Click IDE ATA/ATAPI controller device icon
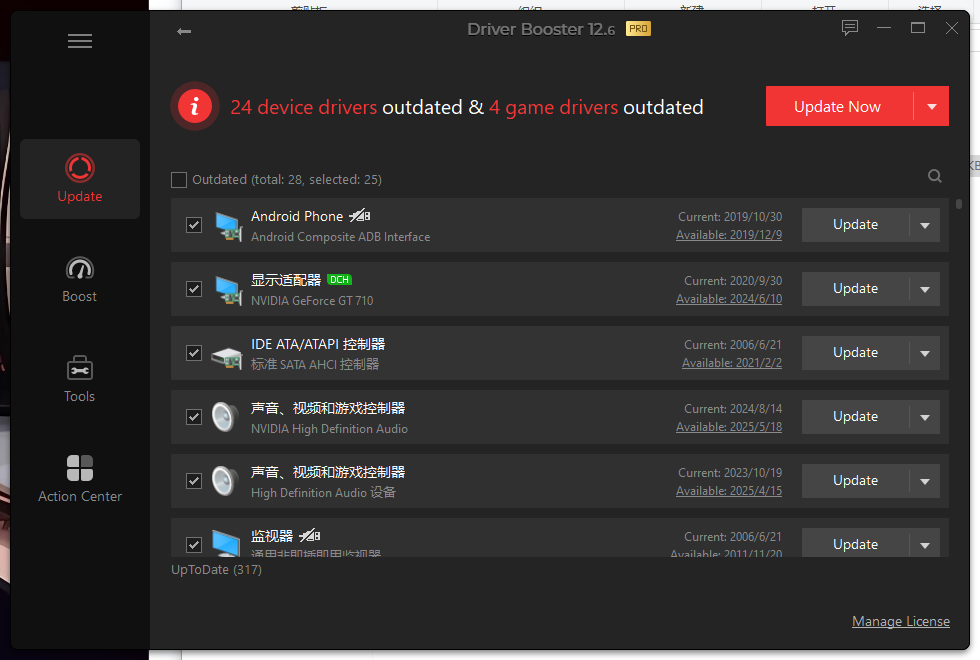980x660 pixels. pyautogui.click(x=227, y=358)
